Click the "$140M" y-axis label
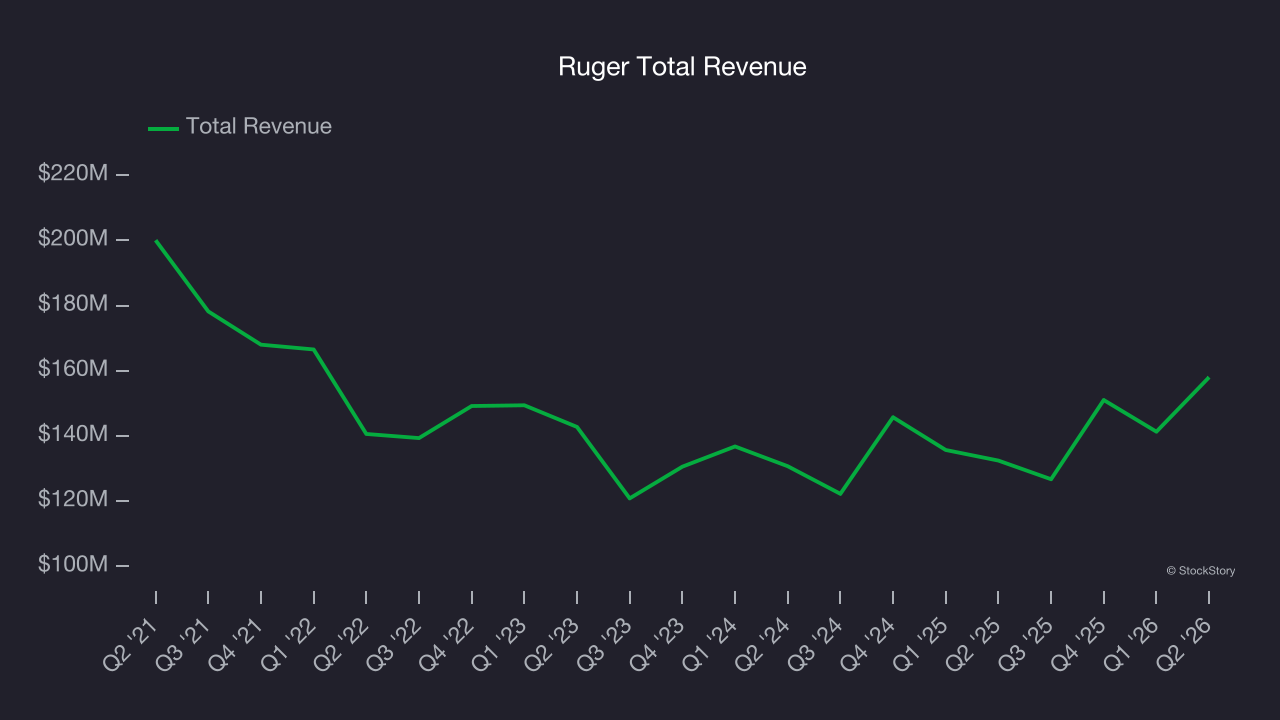Viewport: 1280px width, 720px height. (x=73, y=434)
